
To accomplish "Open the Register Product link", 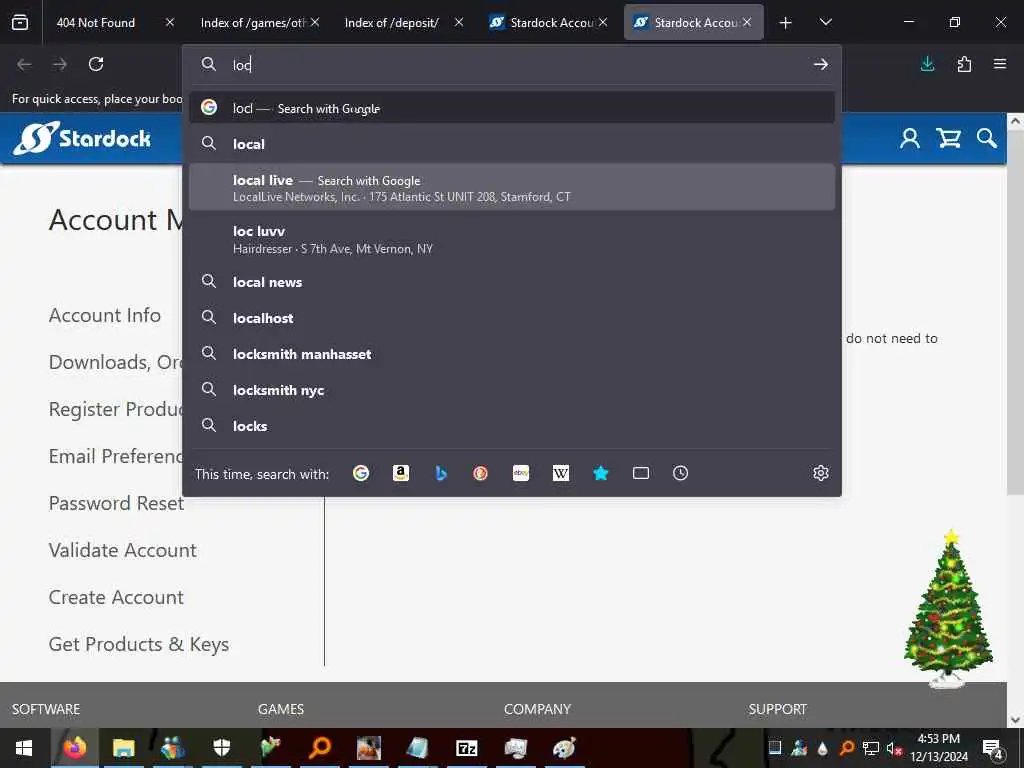I will tap(115, 409).
